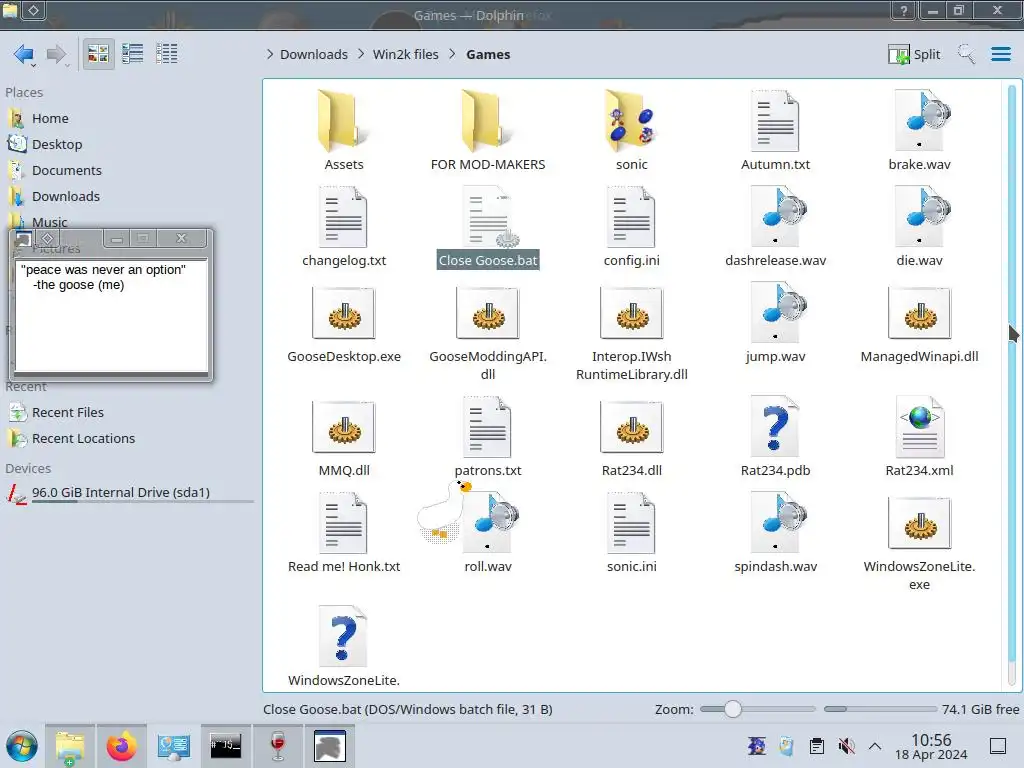Select jump.wav audio file

[775, 323]
